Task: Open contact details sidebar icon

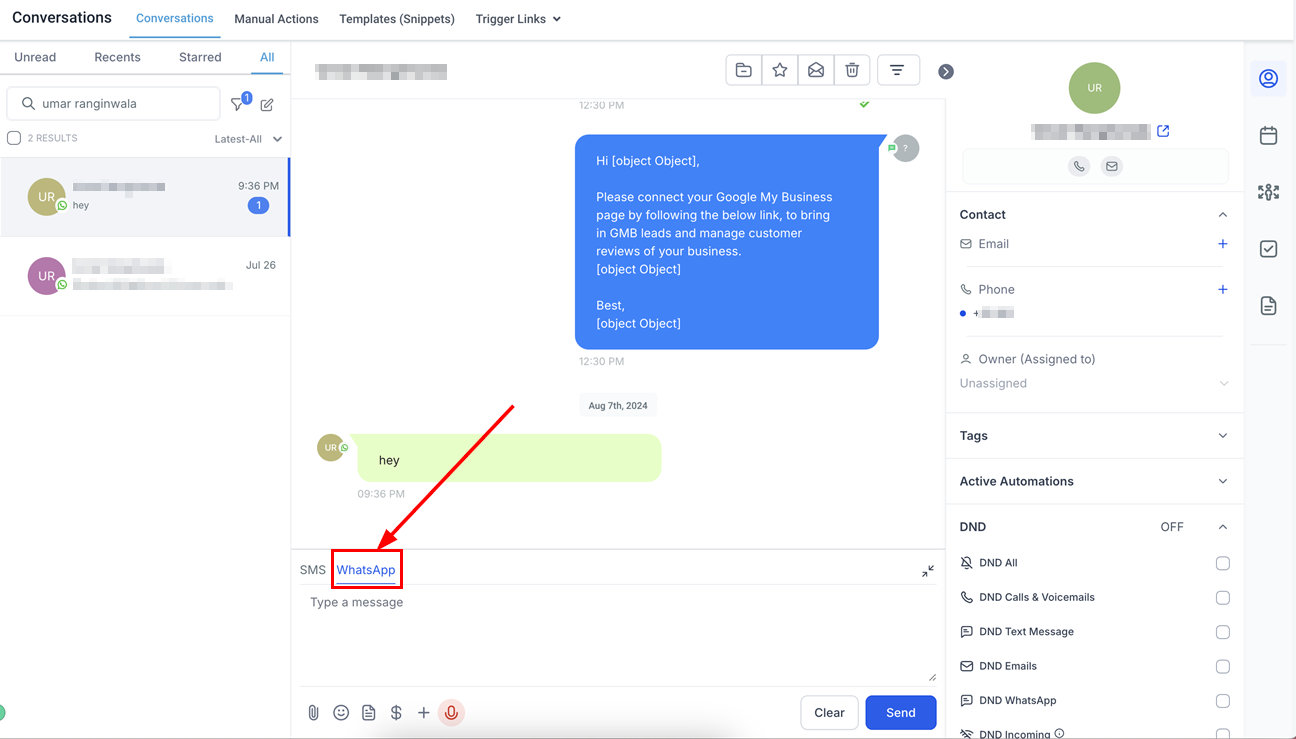Action: click(x=1268, y=78)
